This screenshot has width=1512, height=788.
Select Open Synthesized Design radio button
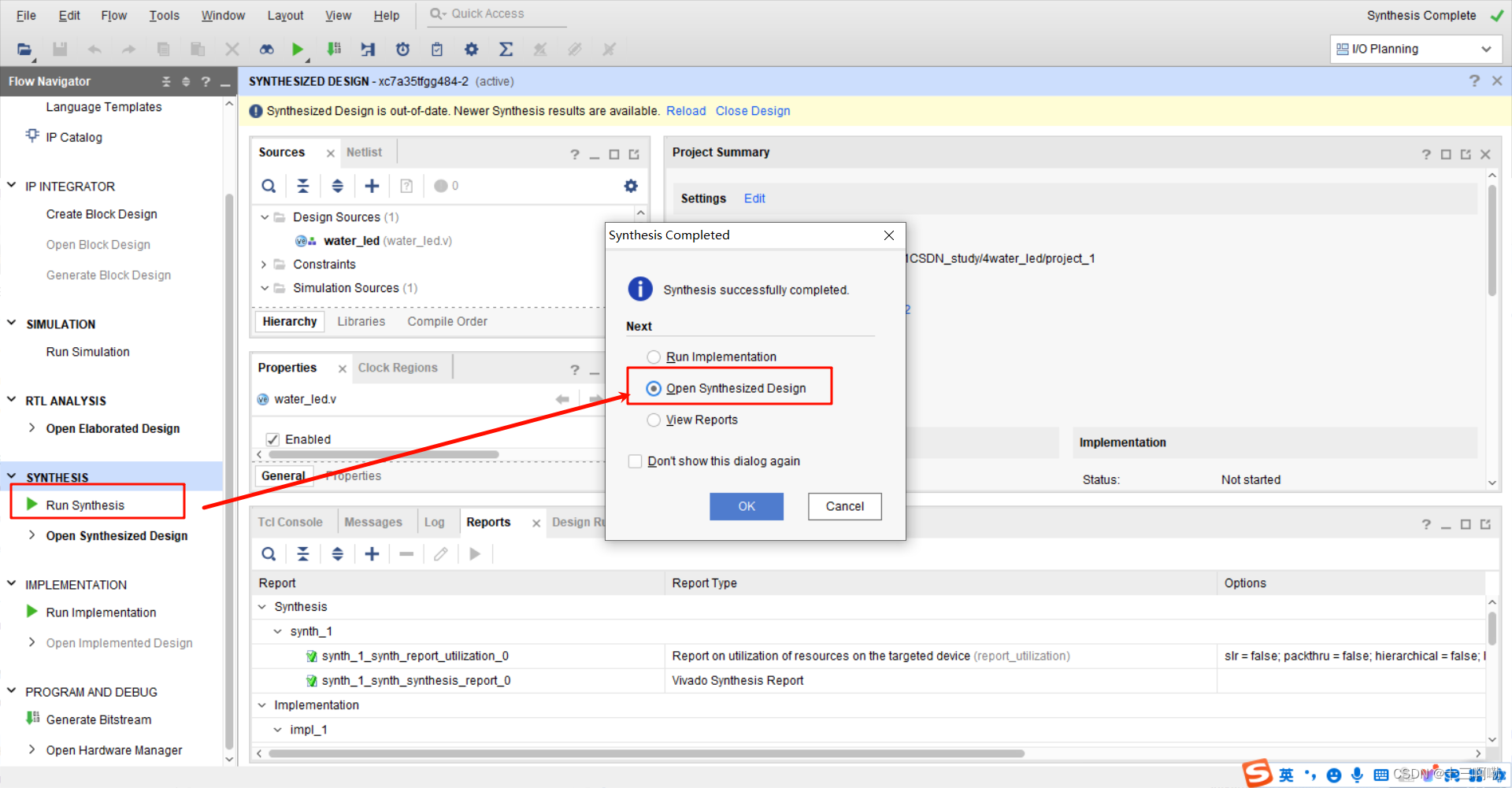pyautogui.click(x=654, y=389)
